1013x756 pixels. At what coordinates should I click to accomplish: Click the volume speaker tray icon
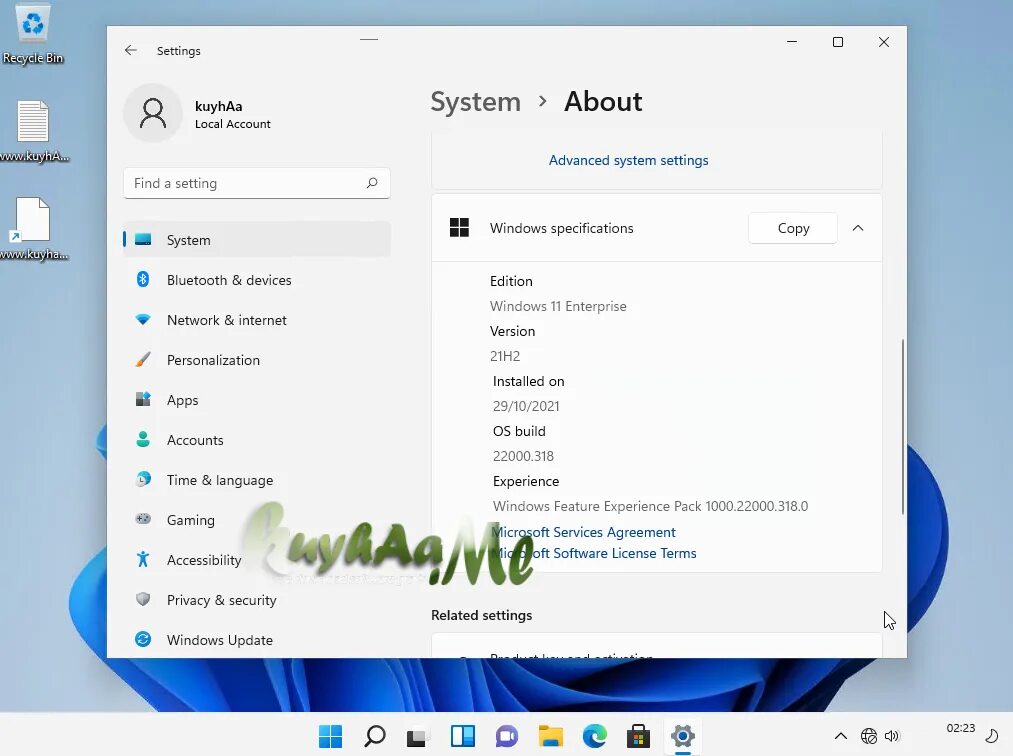pos(892,735)
